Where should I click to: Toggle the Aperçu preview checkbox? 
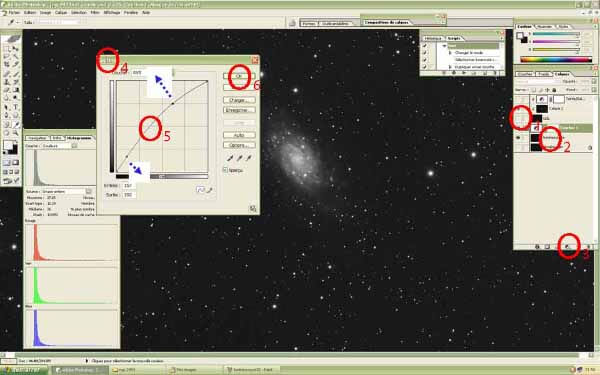click(225, 170)
